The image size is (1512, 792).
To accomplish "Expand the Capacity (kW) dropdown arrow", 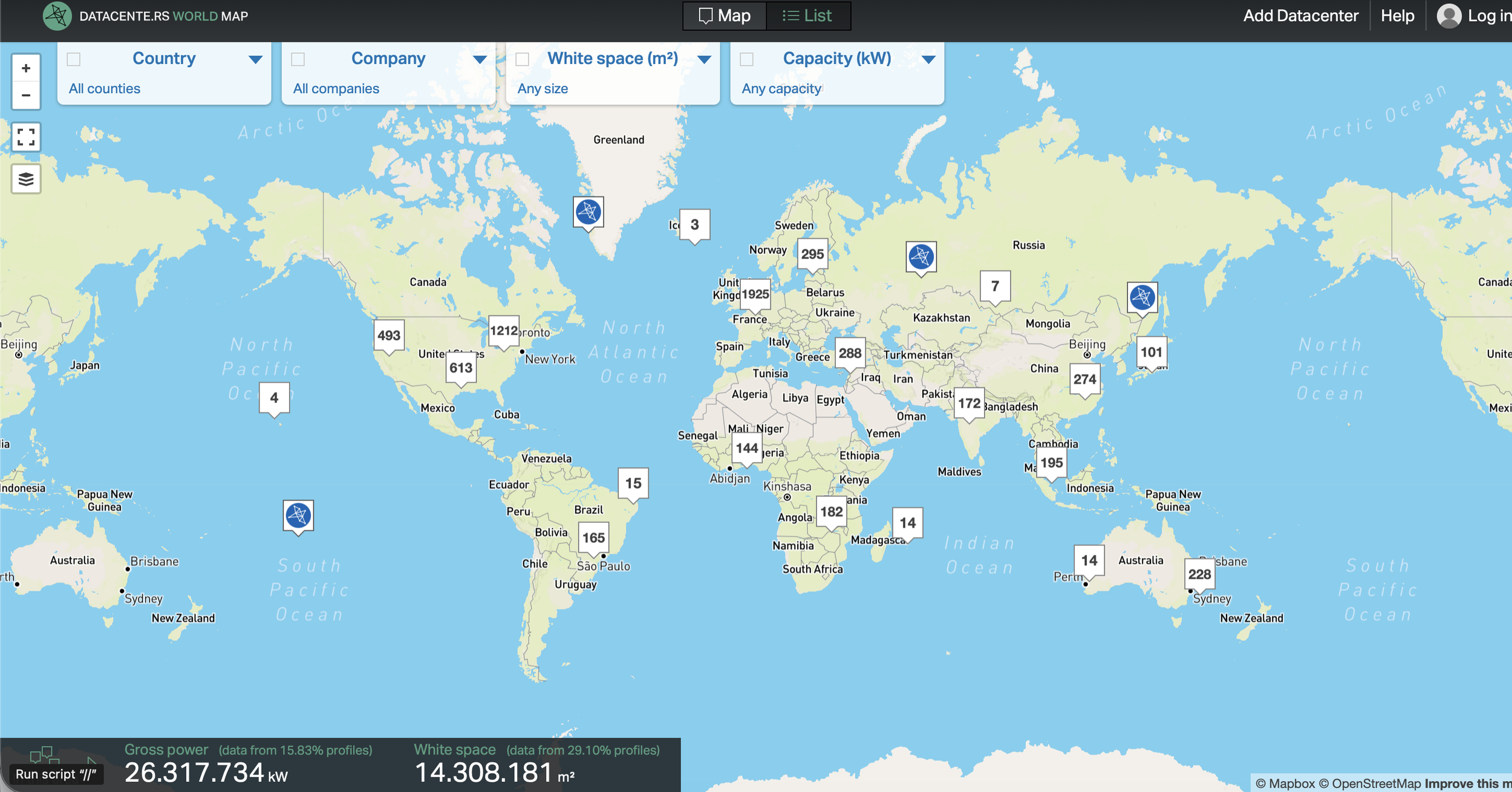I will (928, 59).
